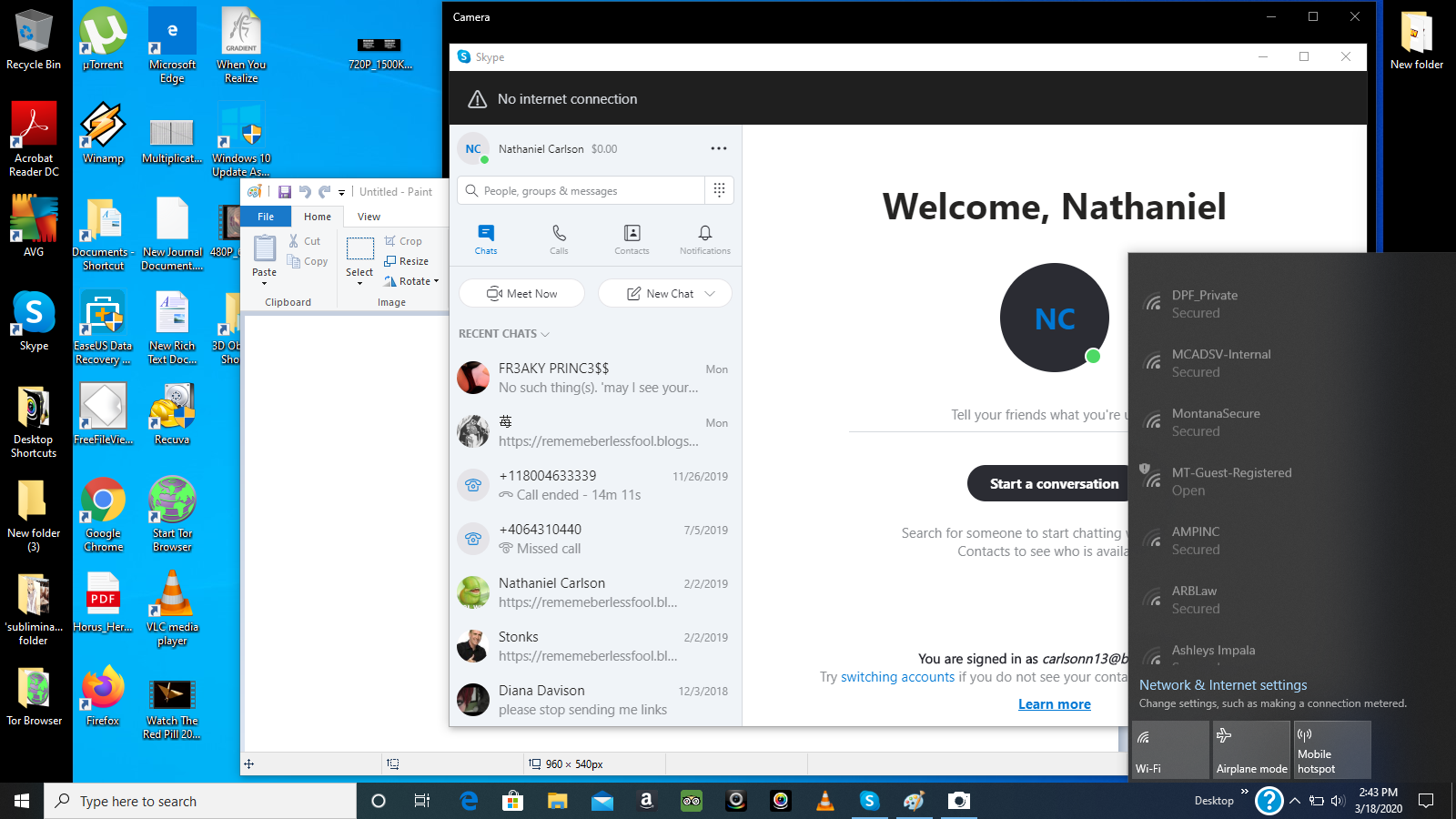Show hidden tray icons chevron
The width and height of the screenshot is (1456, 819).
click(x=1295, y=801)
